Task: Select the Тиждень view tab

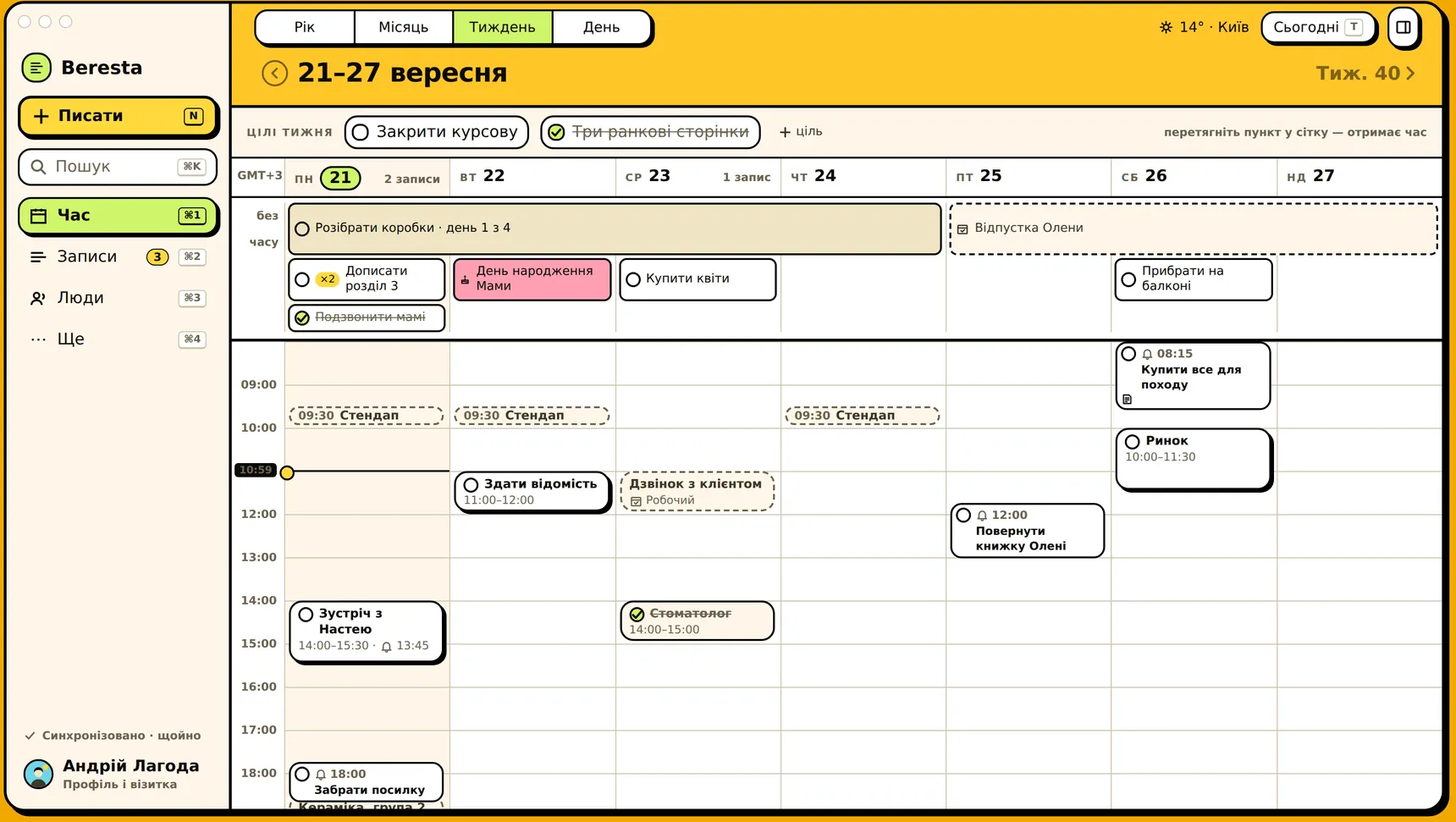Action: tap(503, 27)
